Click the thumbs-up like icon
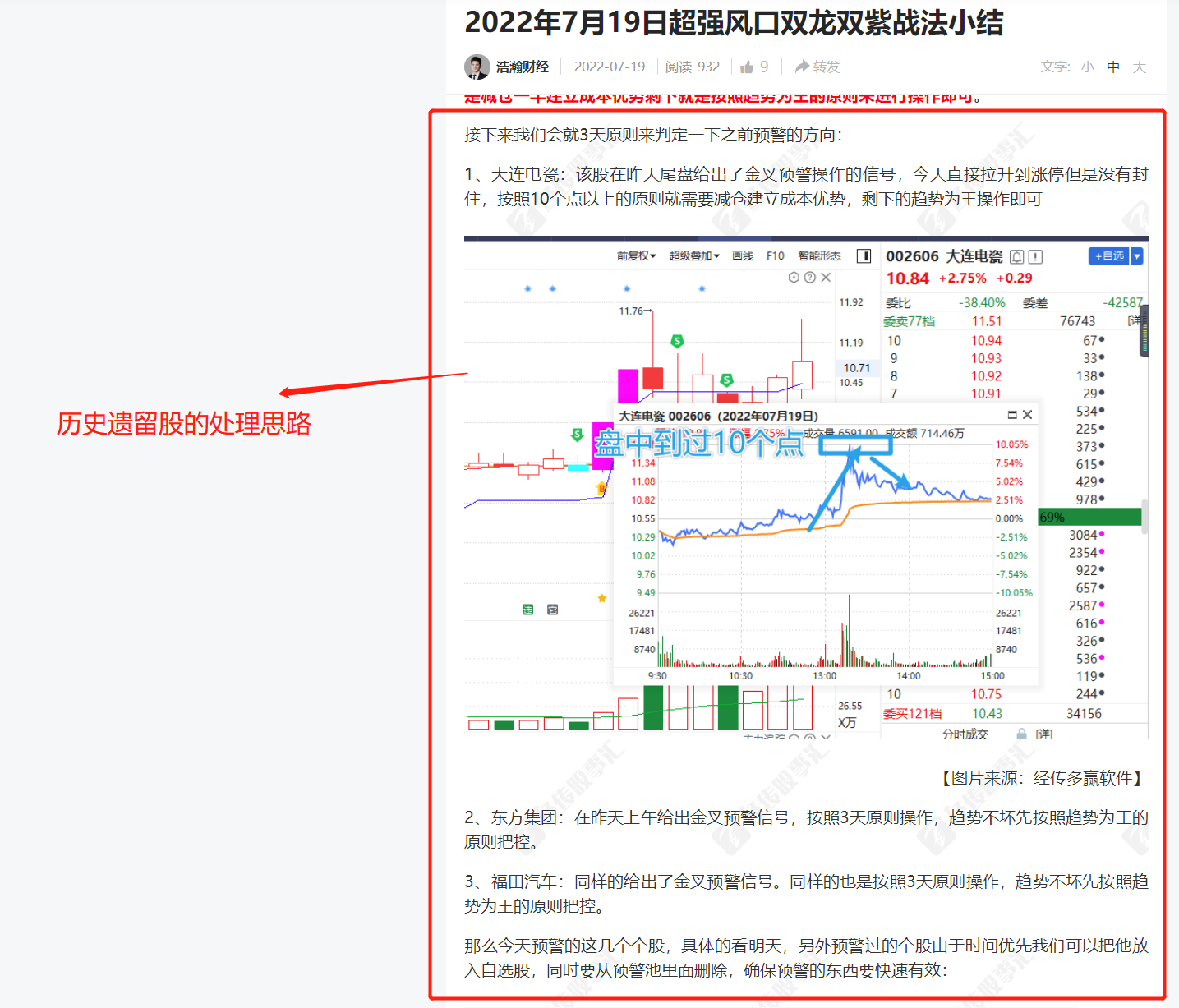This screenshot has height=1008, width=1179. tap(747, 67)
